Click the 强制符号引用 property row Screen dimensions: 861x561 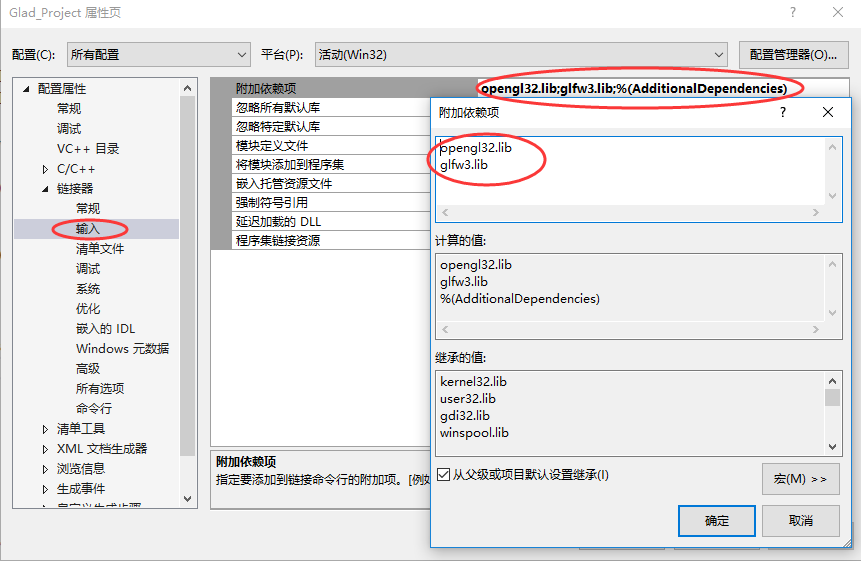(331, 203)
